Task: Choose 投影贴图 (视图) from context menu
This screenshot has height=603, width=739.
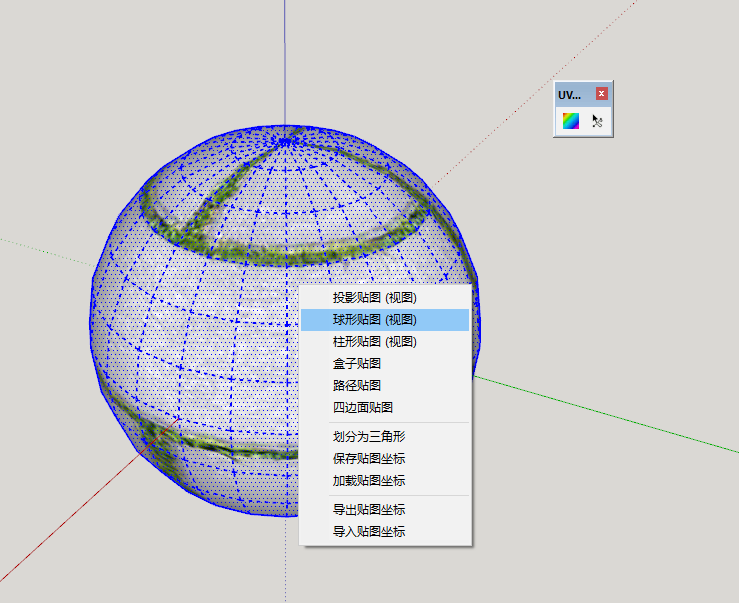Action: click(x=385, y=297)
